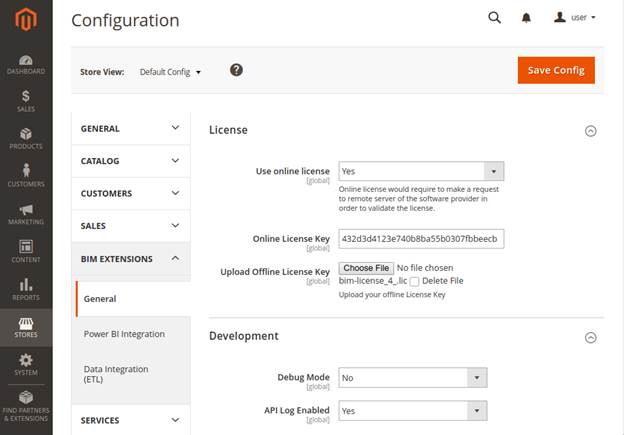The width and height of the screenshot is (624, 435).
Task: Expand the SERVICES configuration section
Action: (131, 420)
